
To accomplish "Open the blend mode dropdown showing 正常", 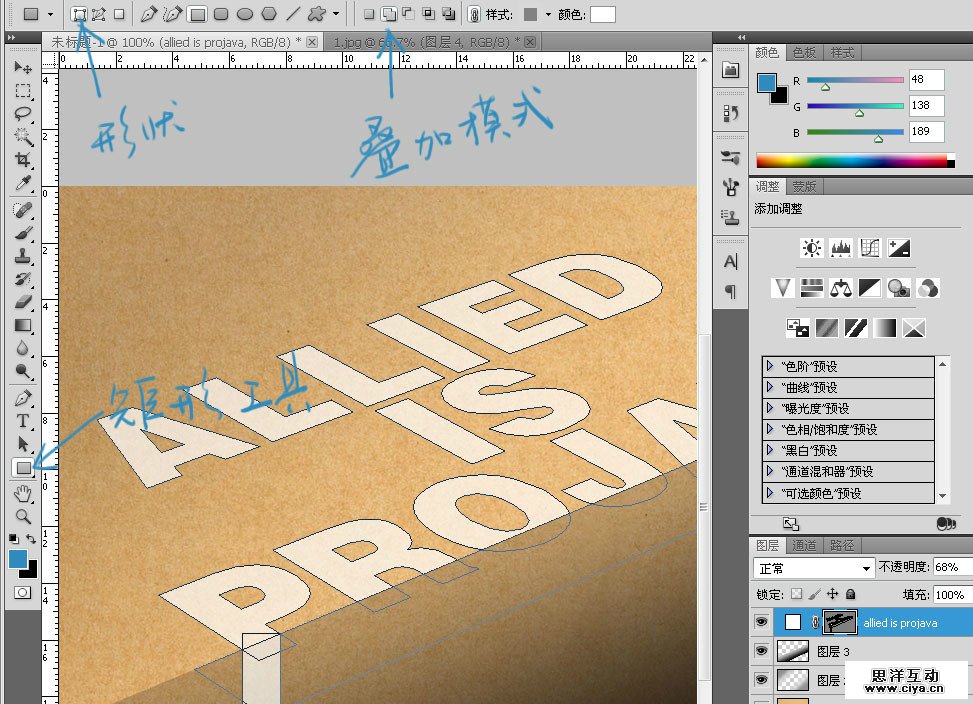I will coord(814,567).
